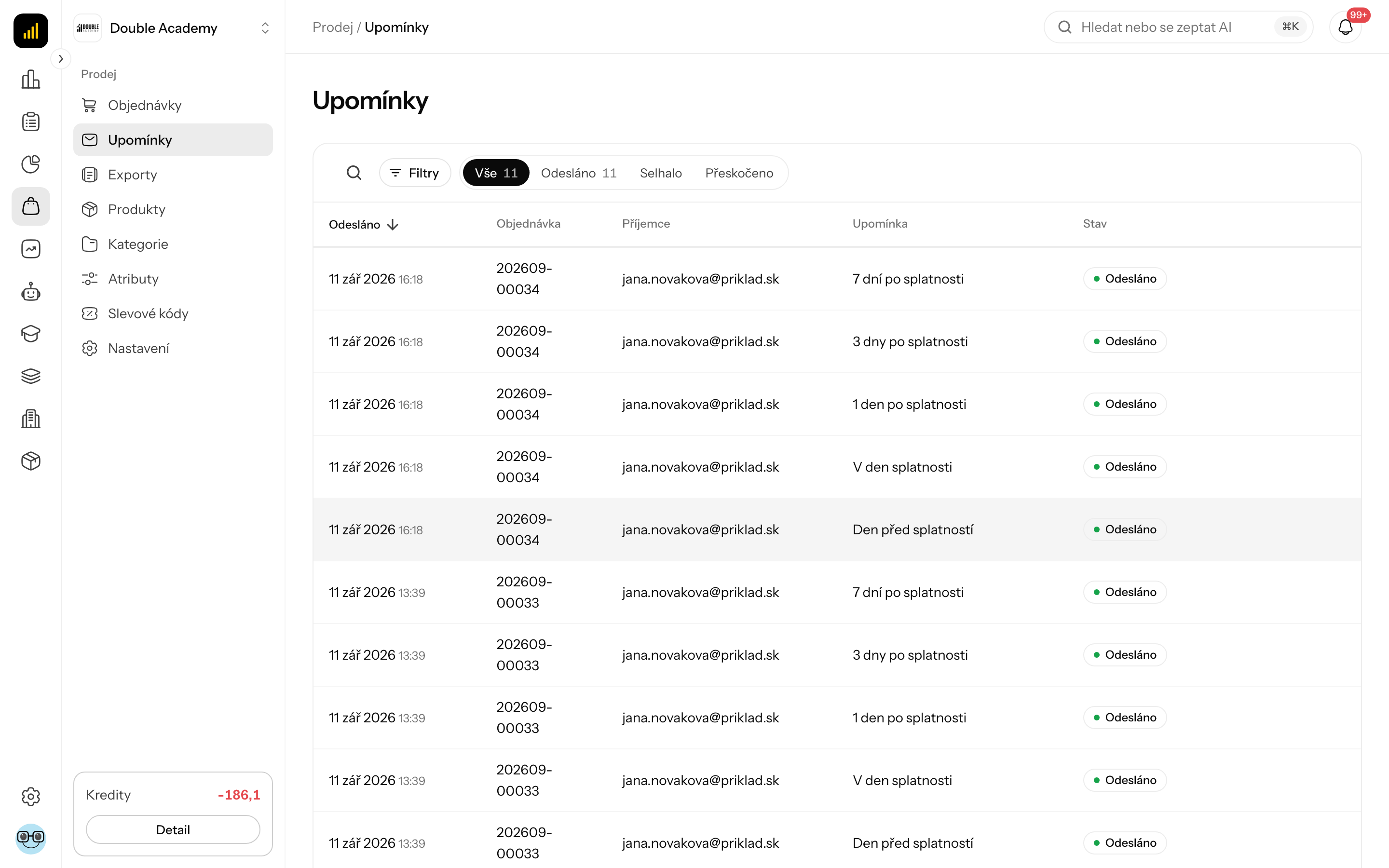
Task: Select the shopping bag sales icon
Action: tap(30, 206)
